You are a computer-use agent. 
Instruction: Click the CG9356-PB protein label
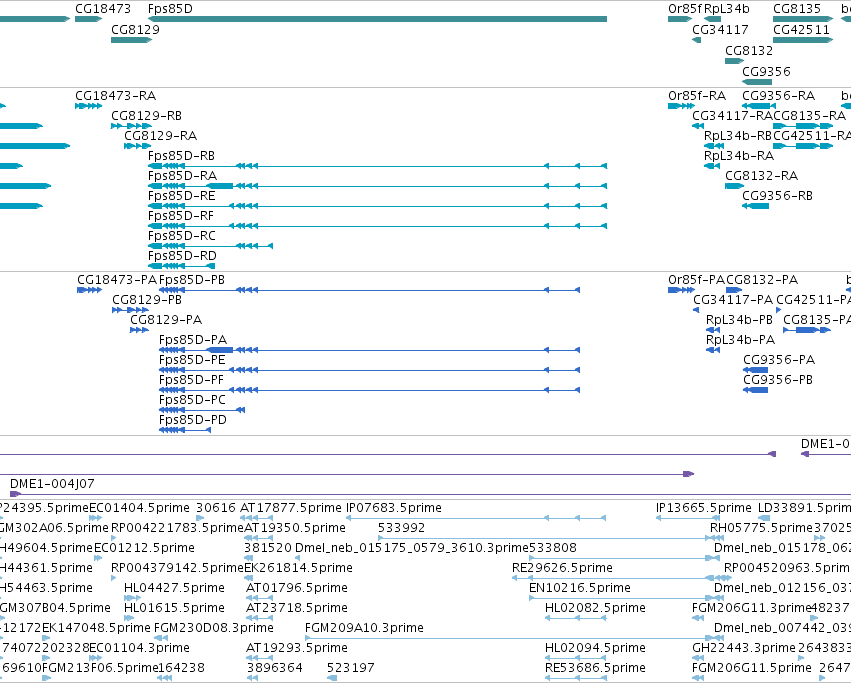click(778, 380)
